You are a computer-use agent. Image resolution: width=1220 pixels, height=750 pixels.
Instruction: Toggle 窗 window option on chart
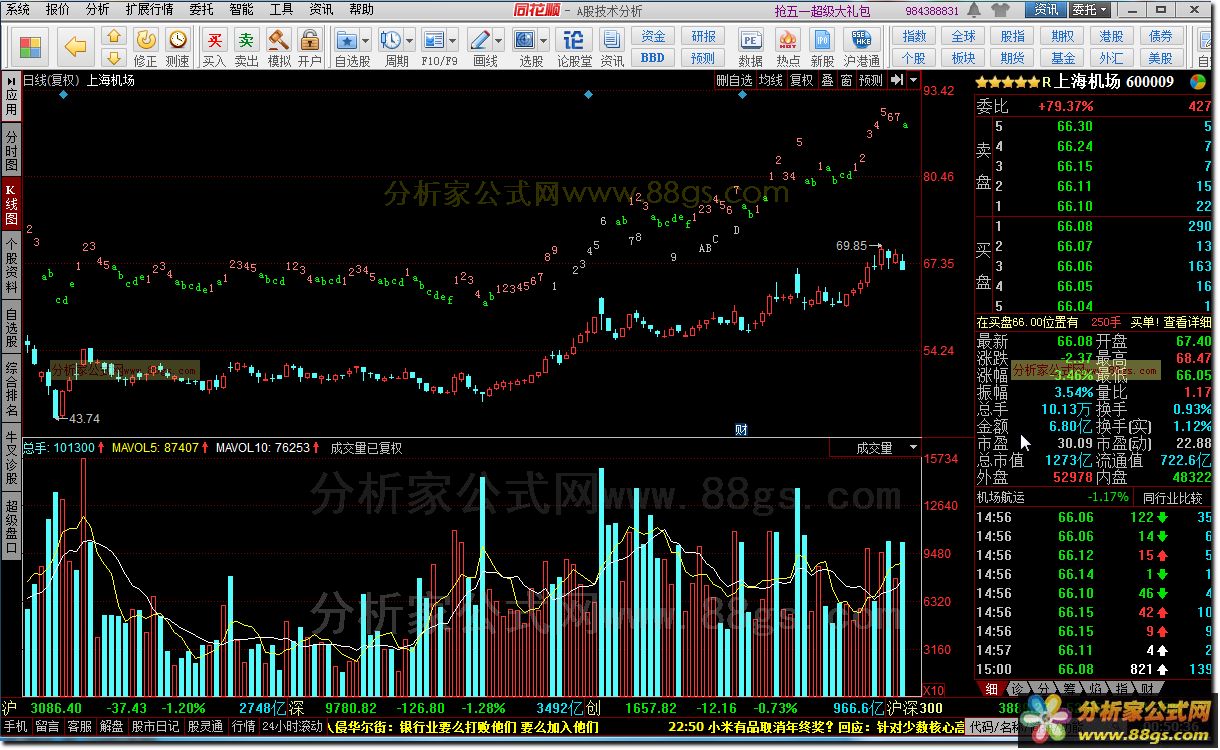pos(846,80)
